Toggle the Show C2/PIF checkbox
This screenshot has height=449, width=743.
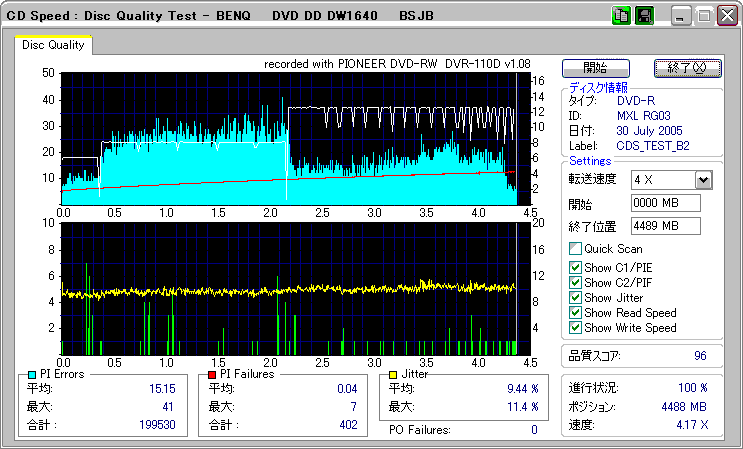click(575, 282)
